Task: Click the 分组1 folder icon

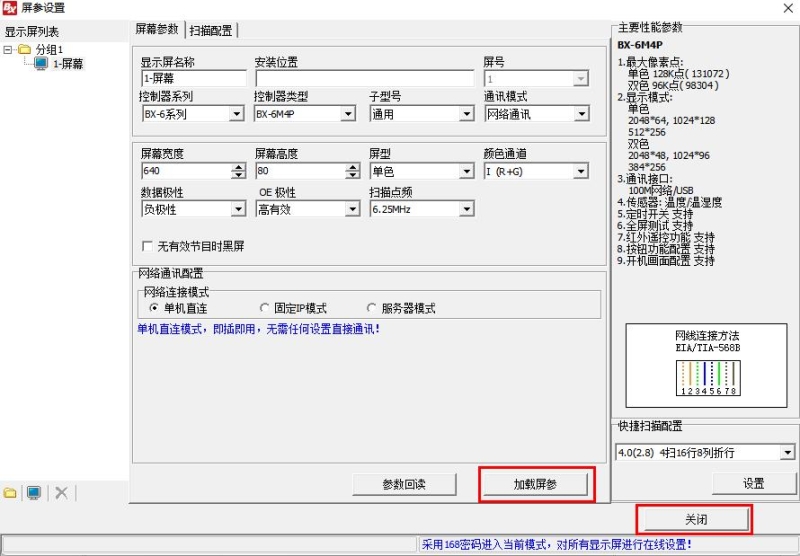Action: [24, 49]
